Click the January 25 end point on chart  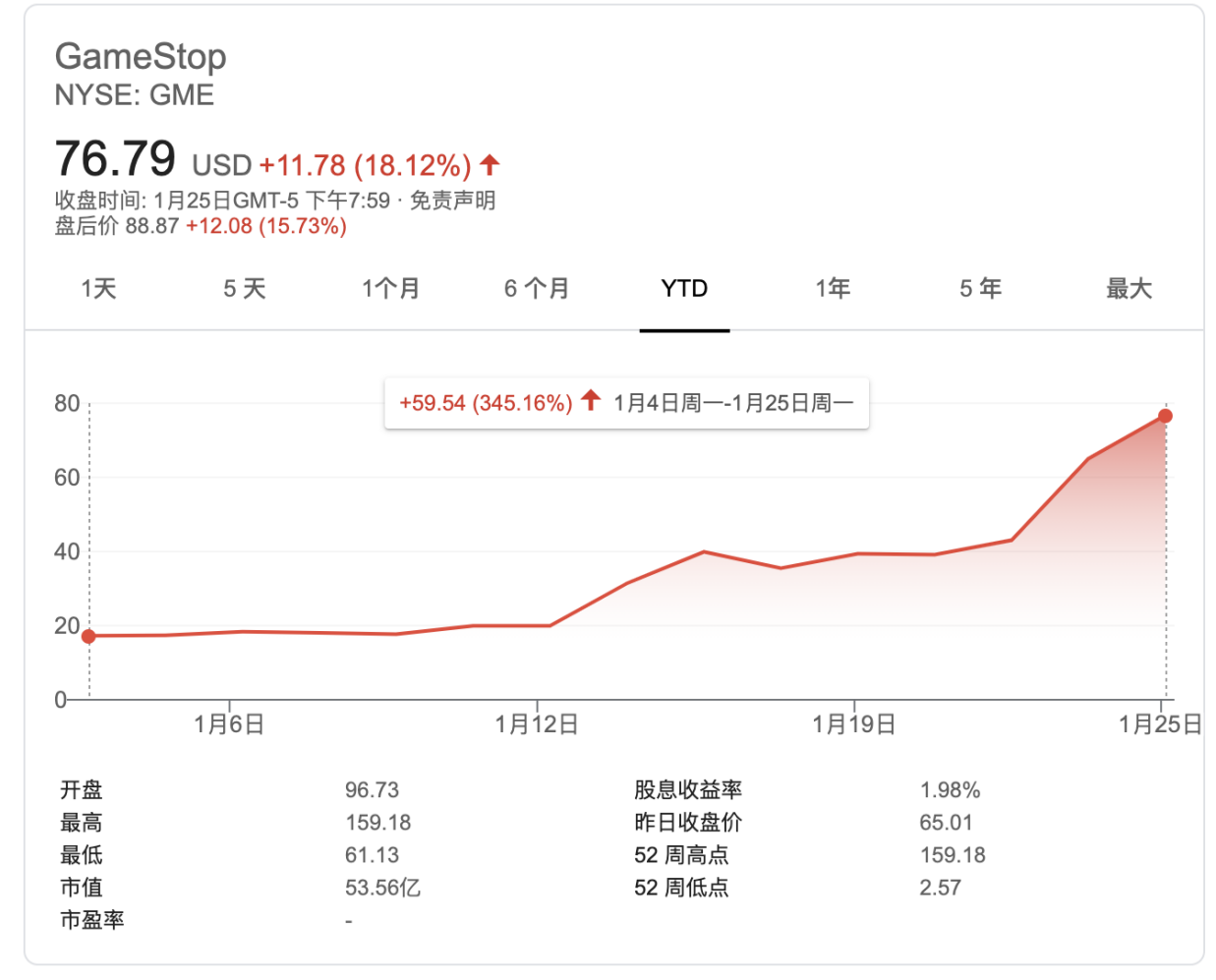pyautogui.click(x=1165, y=416)
